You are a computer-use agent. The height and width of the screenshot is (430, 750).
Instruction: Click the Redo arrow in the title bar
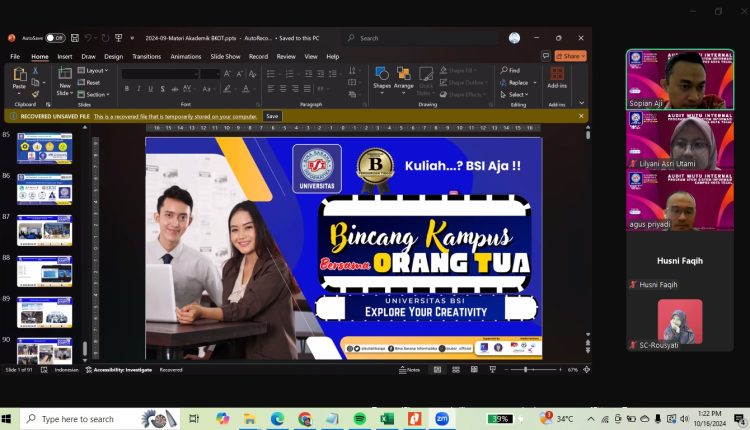tap(105, 38)
